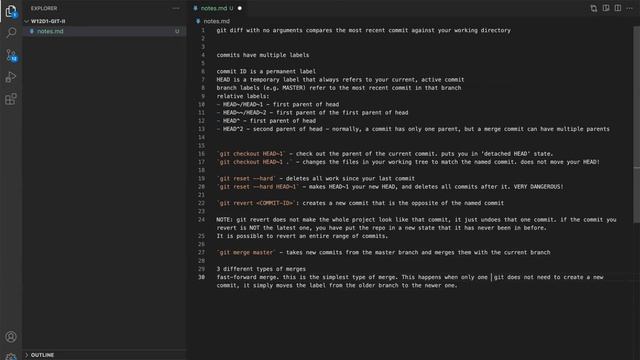640x360 pixels.
Task: Open markdown preview to the side
Action: click(x=606, y=8)
